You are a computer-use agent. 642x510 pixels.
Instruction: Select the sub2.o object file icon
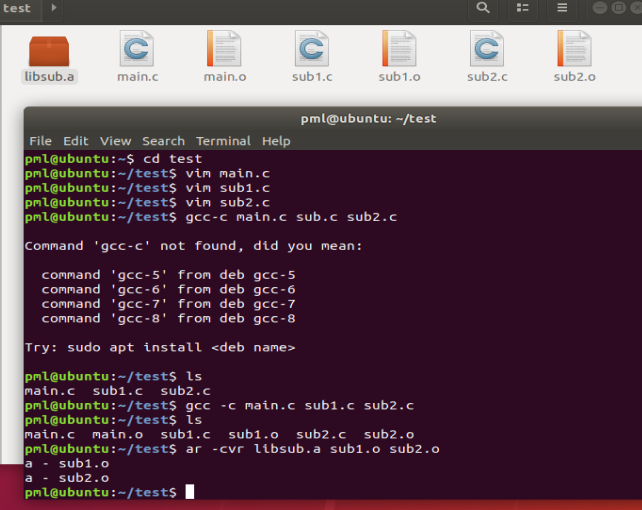pos(574,49)
